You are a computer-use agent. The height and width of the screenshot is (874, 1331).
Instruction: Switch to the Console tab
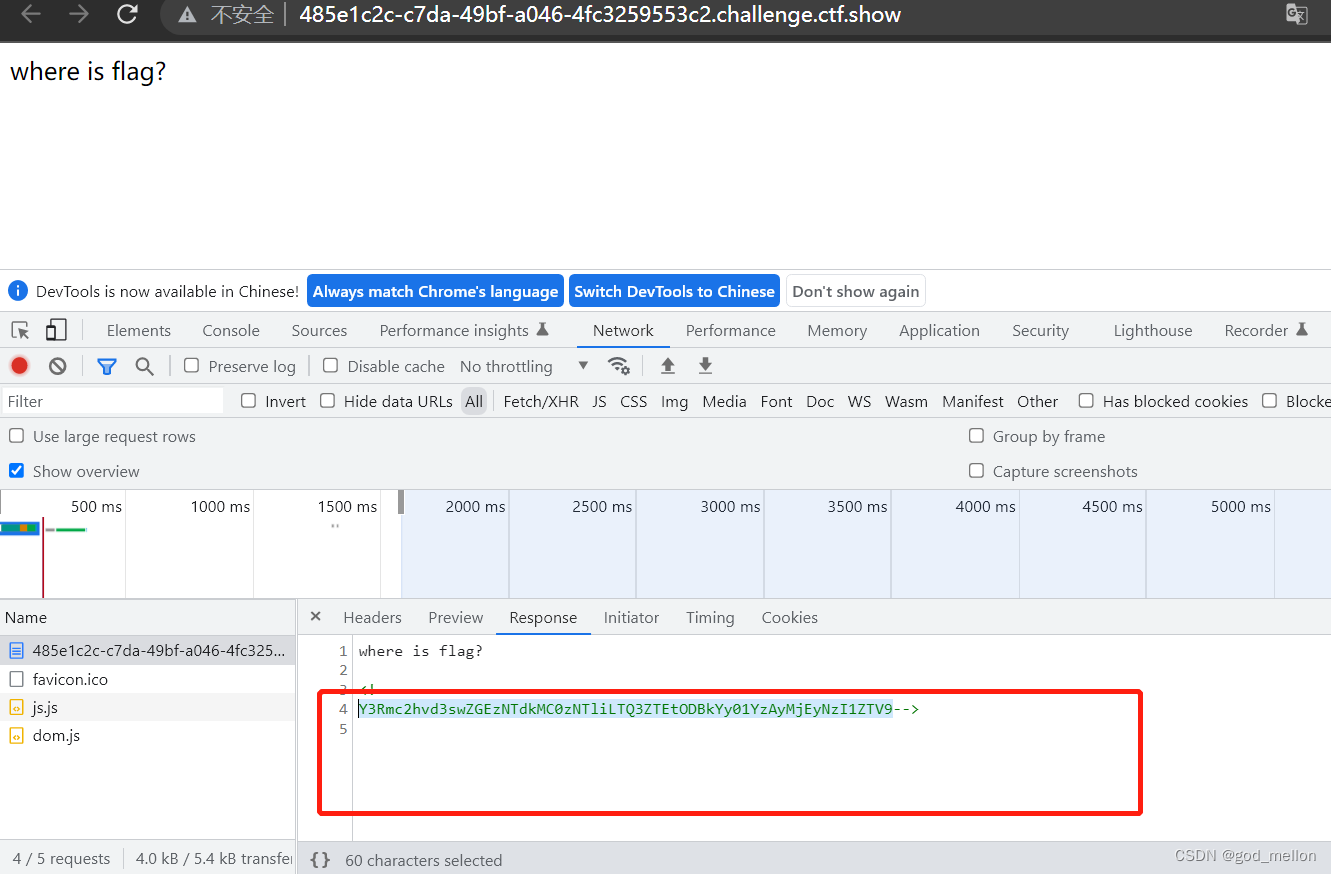click(x=231, y=330)
